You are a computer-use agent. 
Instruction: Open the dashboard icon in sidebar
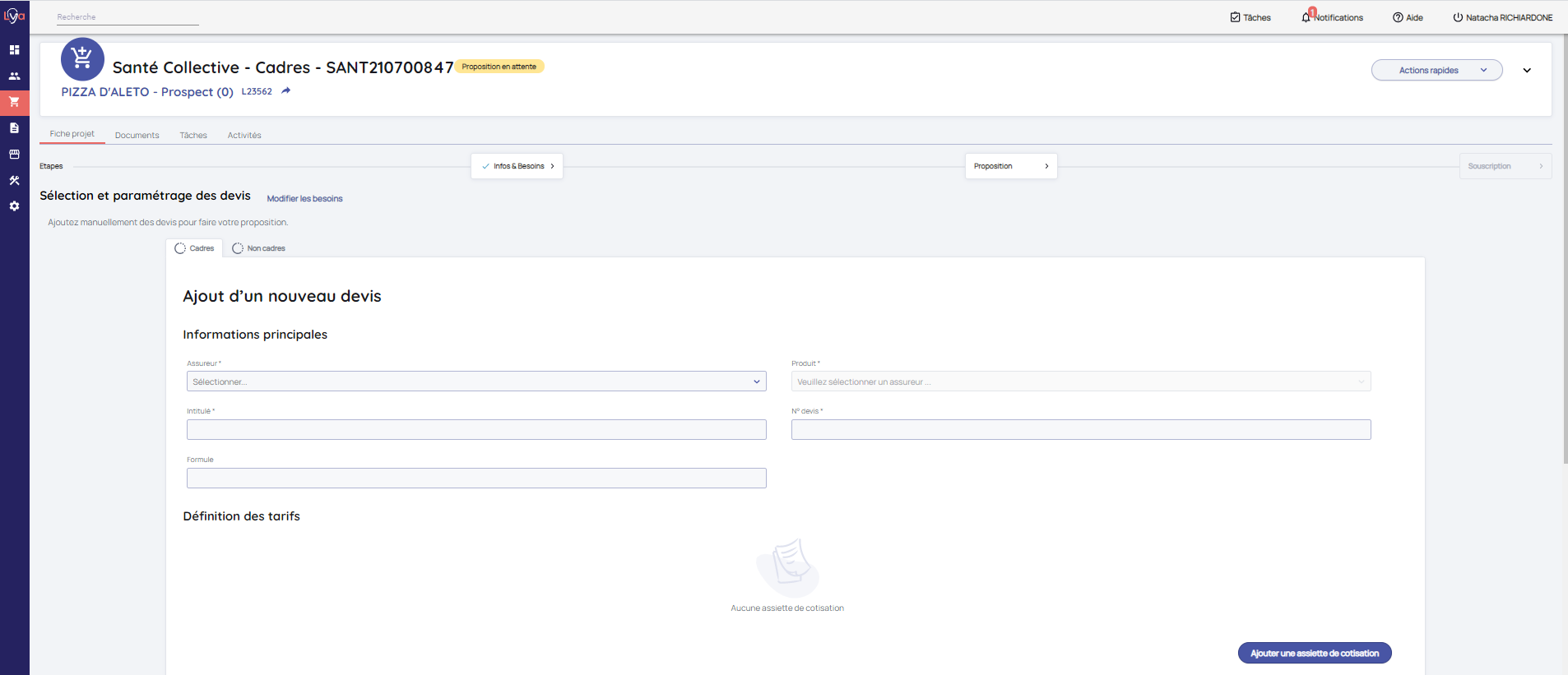point(14,50)
